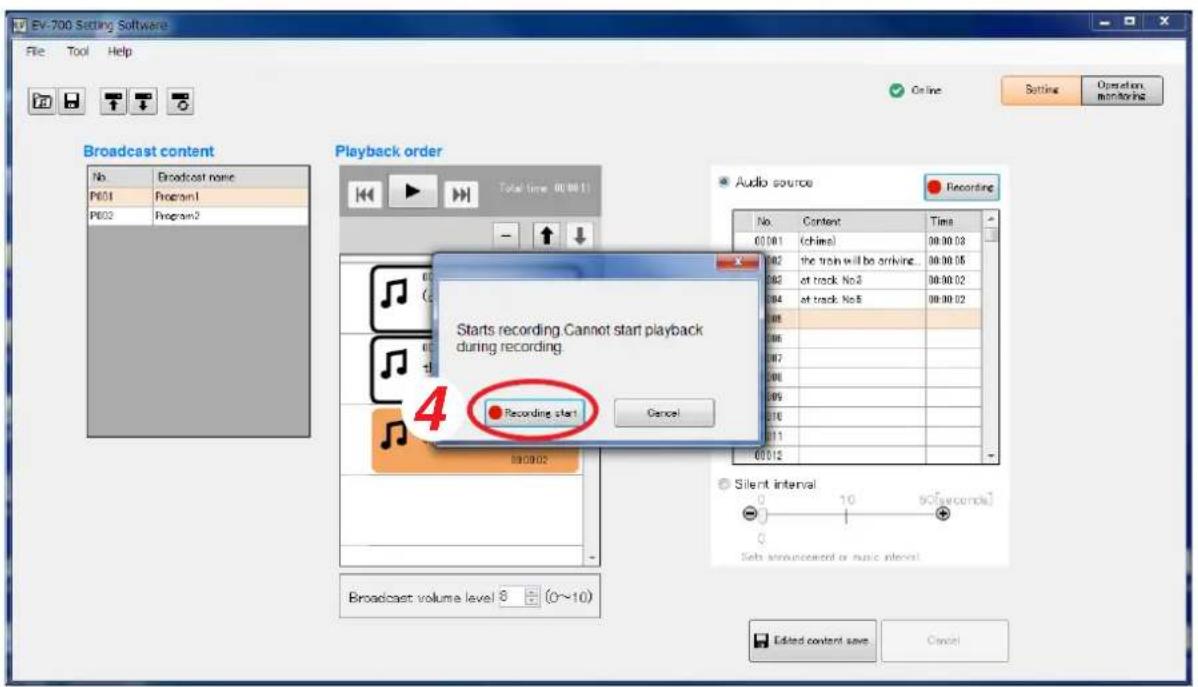Click the Broadcast volume level stepper arrows
This screenshot has height=687, width=1198.
tap(532, 597)
